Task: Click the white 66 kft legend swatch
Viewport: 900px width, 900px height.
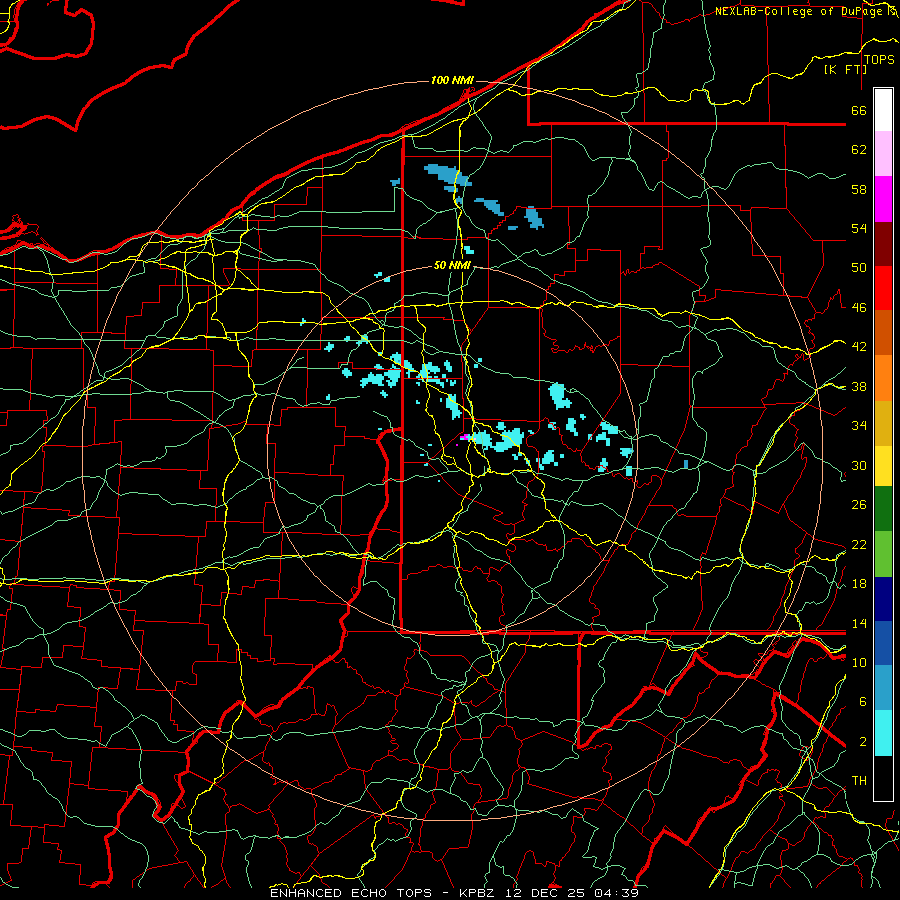Action: click(883, 110)
